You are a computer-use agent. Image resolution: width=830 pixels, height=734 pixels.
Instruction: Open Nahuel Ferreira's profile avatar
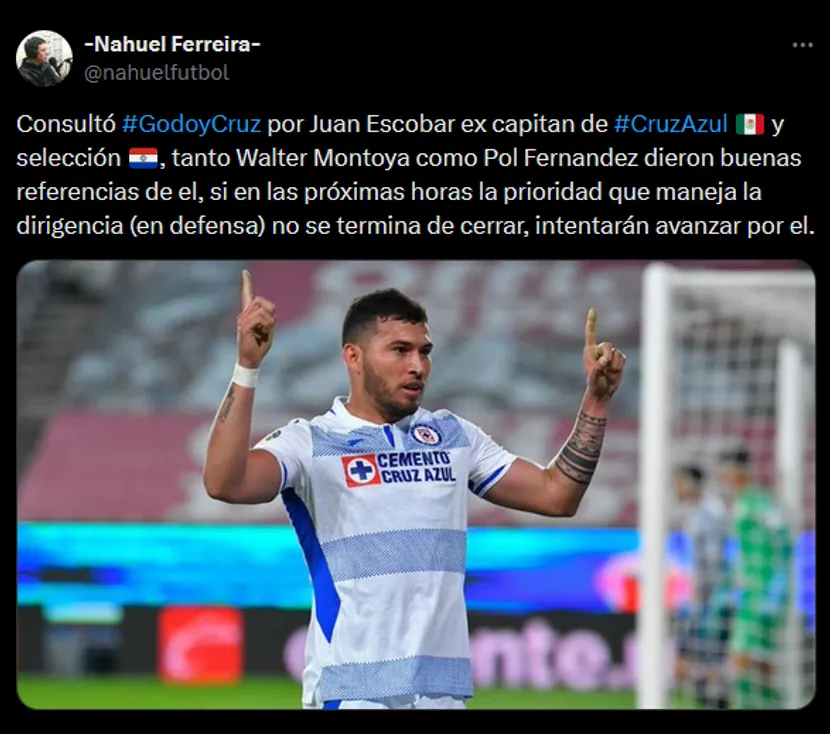coord(44,58)
